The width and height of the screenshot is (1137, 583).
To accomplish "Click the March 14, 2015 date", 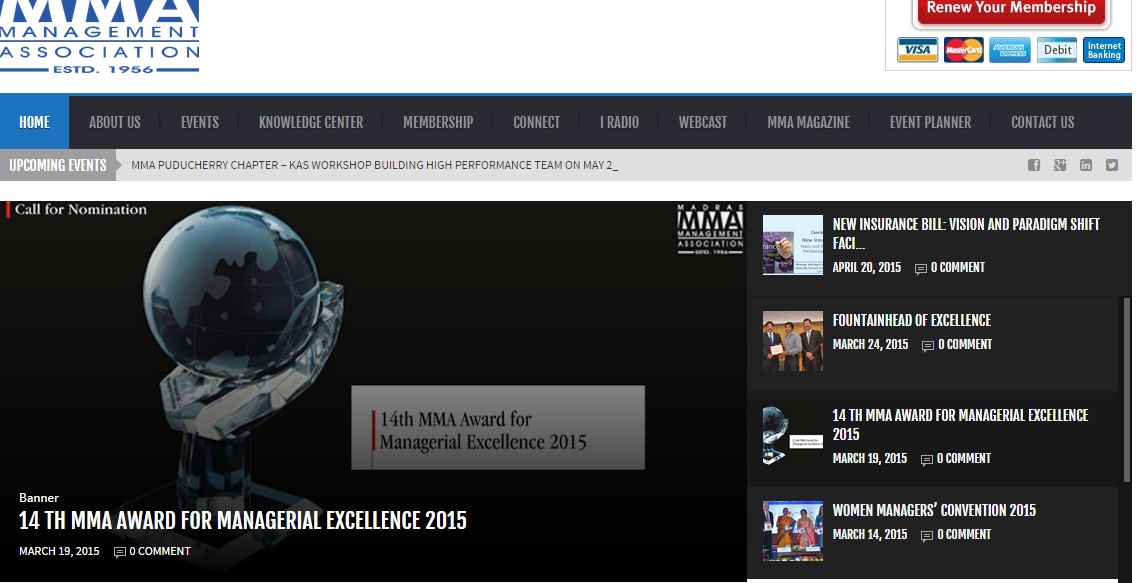I will click(869, 534).
